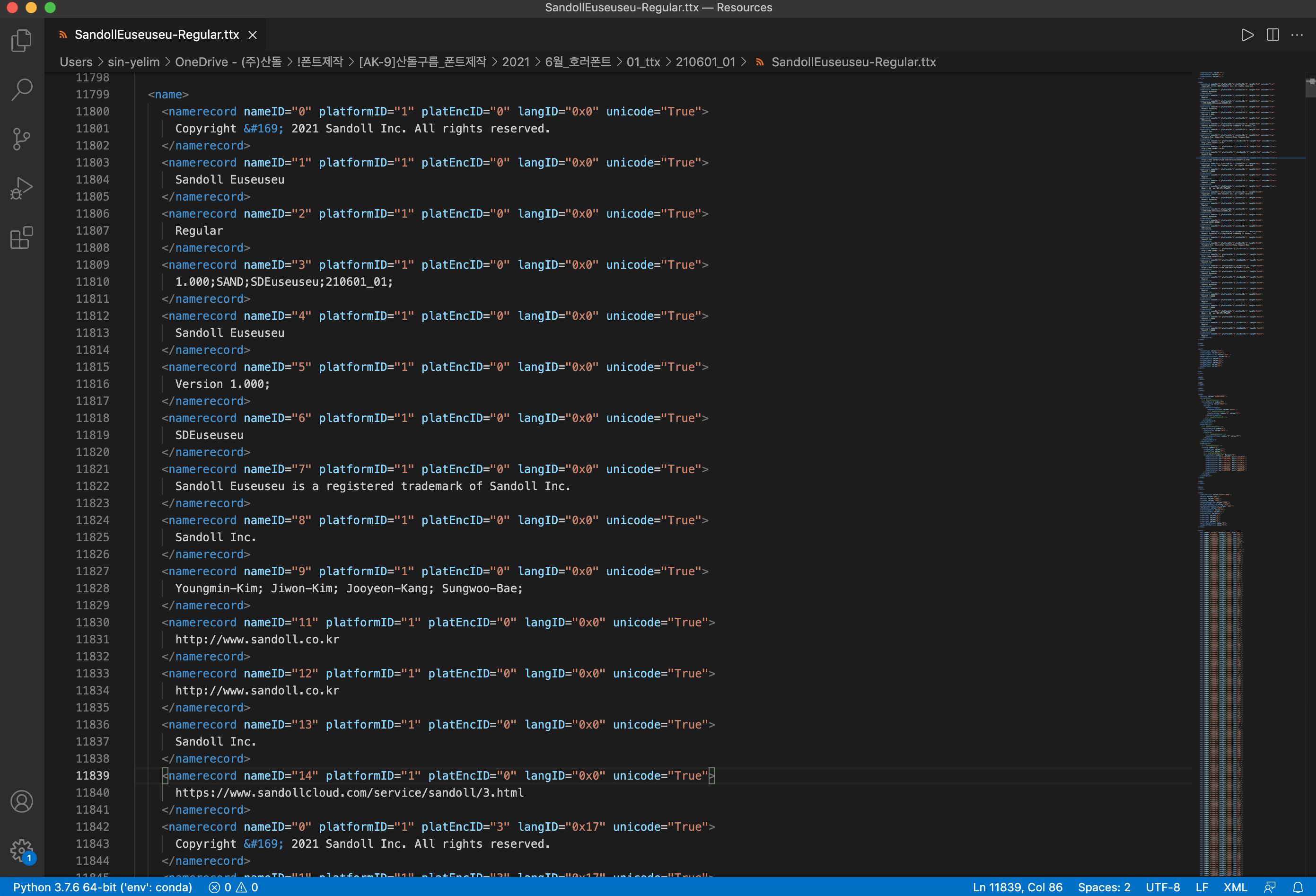Change the UTF-8 file encoding

1163,887
